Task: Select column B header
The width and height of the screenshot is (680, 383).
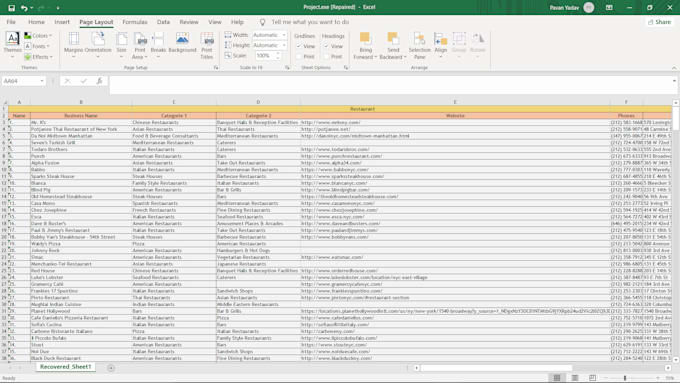Action: click(81, 102)
